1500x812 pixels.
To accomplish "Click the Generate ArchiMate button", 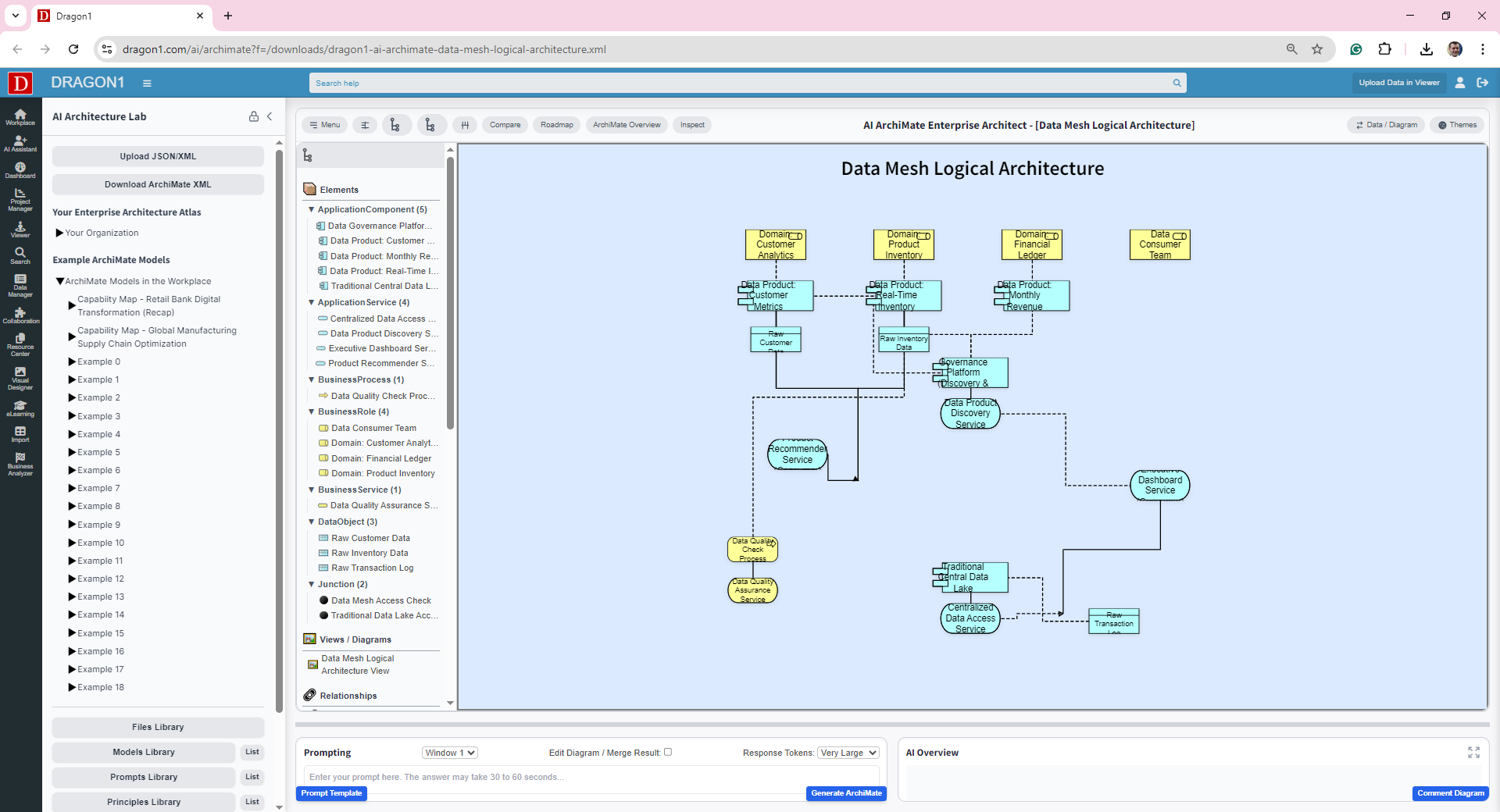I will 846,793.
